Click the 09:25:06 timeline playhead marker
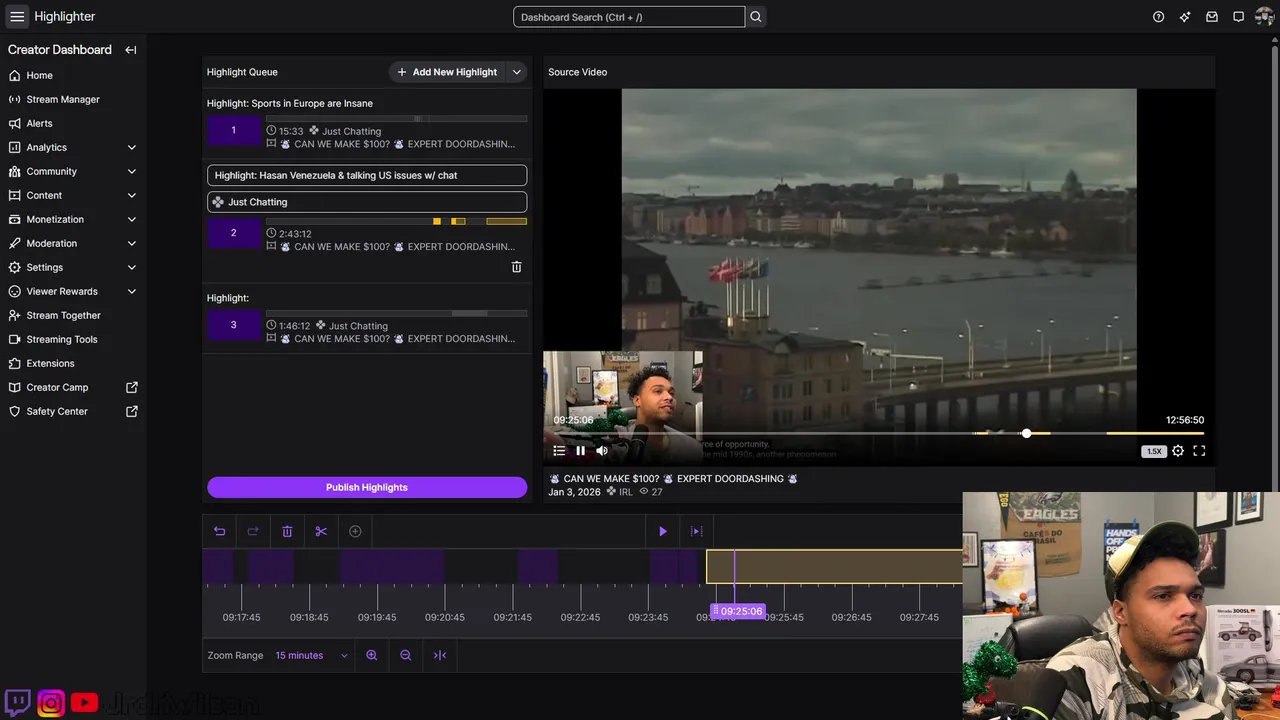Viewport: 1280px width, 720px height. 738,611
